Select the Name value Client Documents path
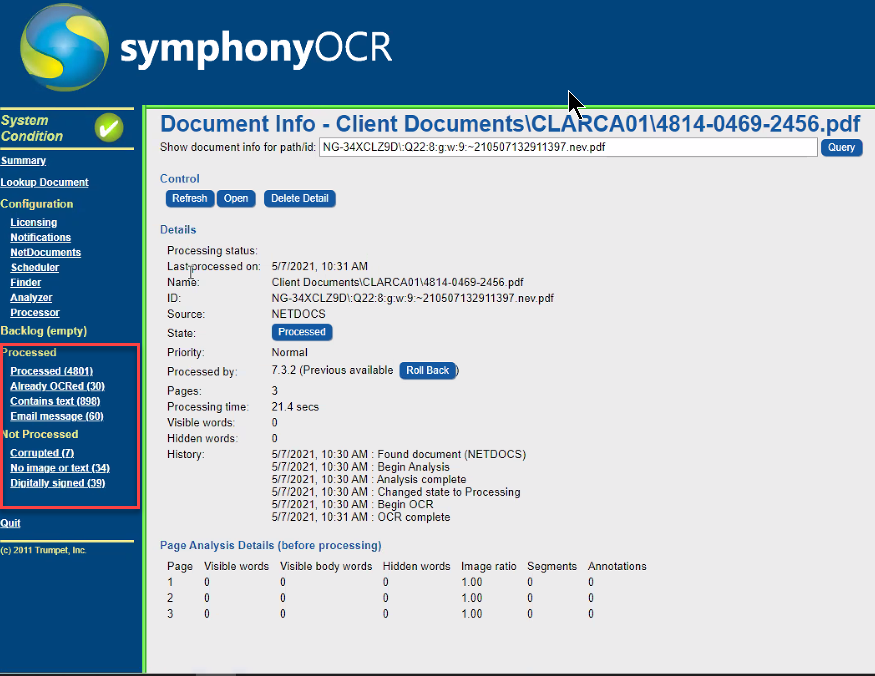The width and height of the screenshot is (875, 676). pos(397,282)
